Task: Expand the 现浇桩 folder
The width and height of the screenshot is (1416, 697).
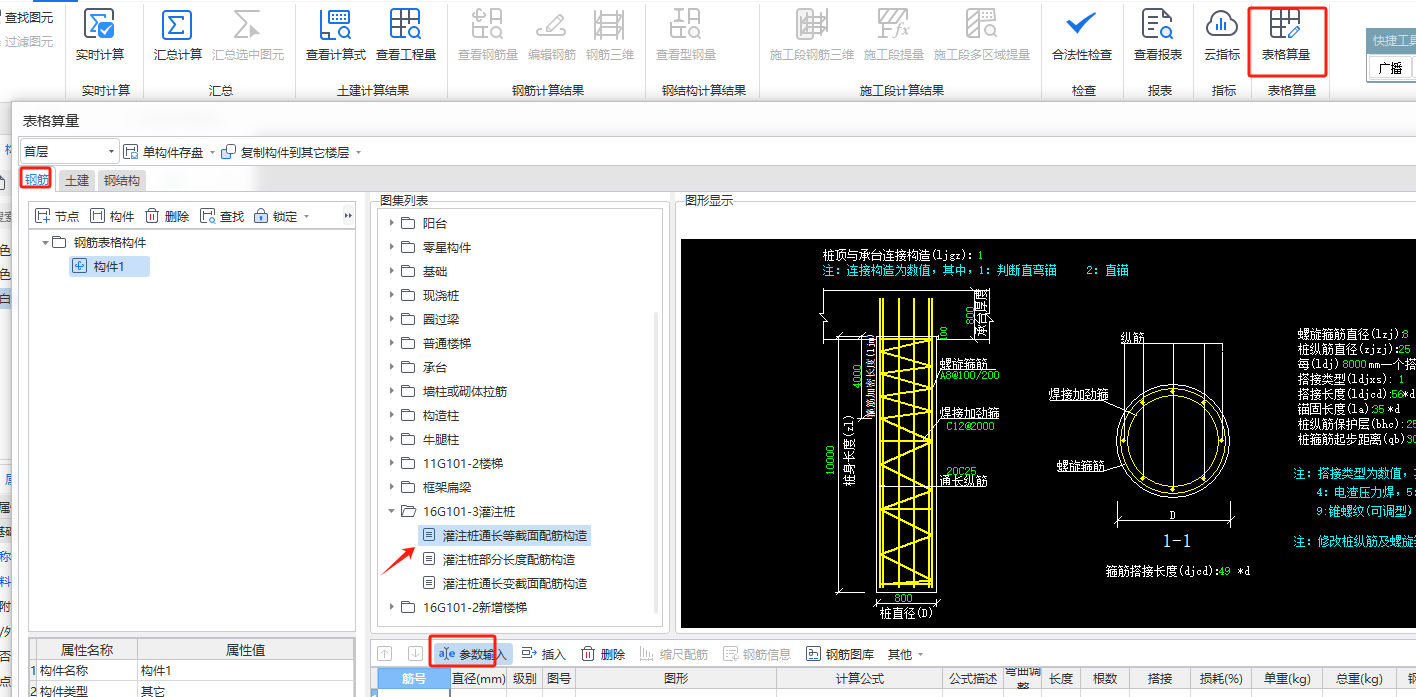Action: [x=392, y=295]
